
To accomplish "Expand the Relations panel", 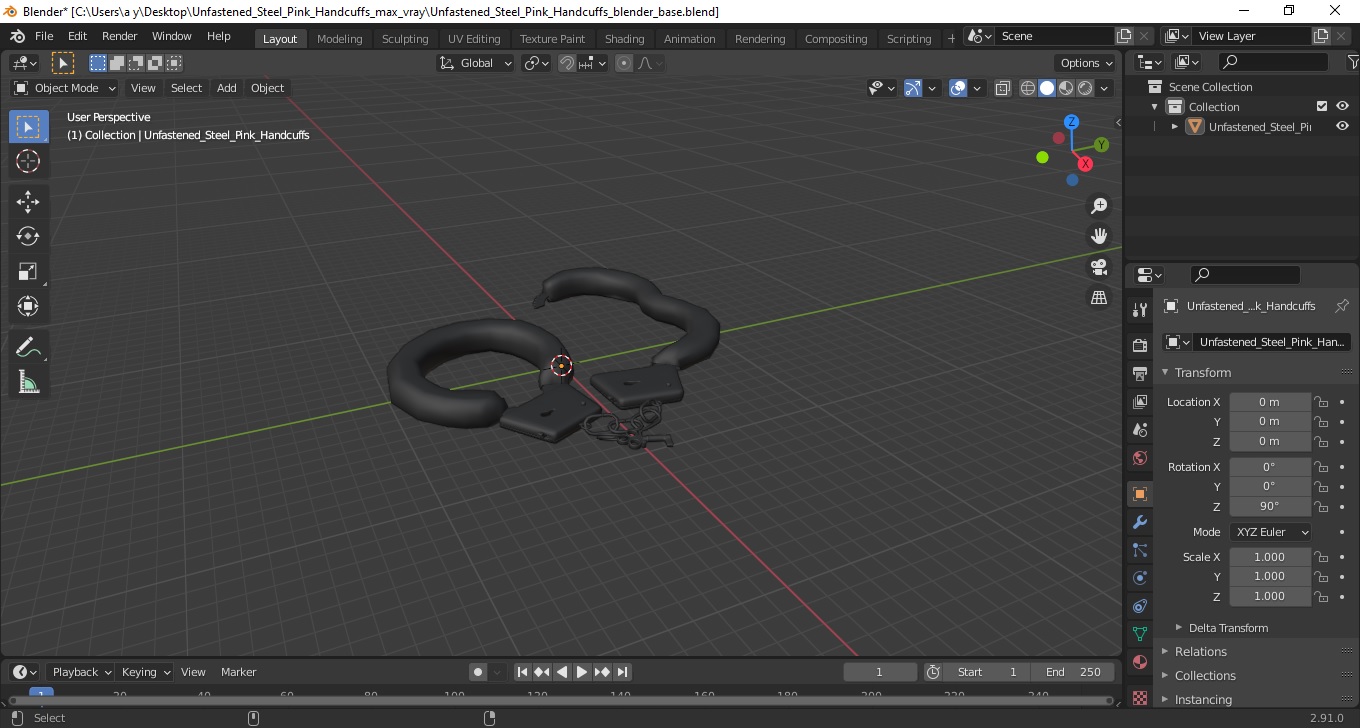I will (1200, 652).
